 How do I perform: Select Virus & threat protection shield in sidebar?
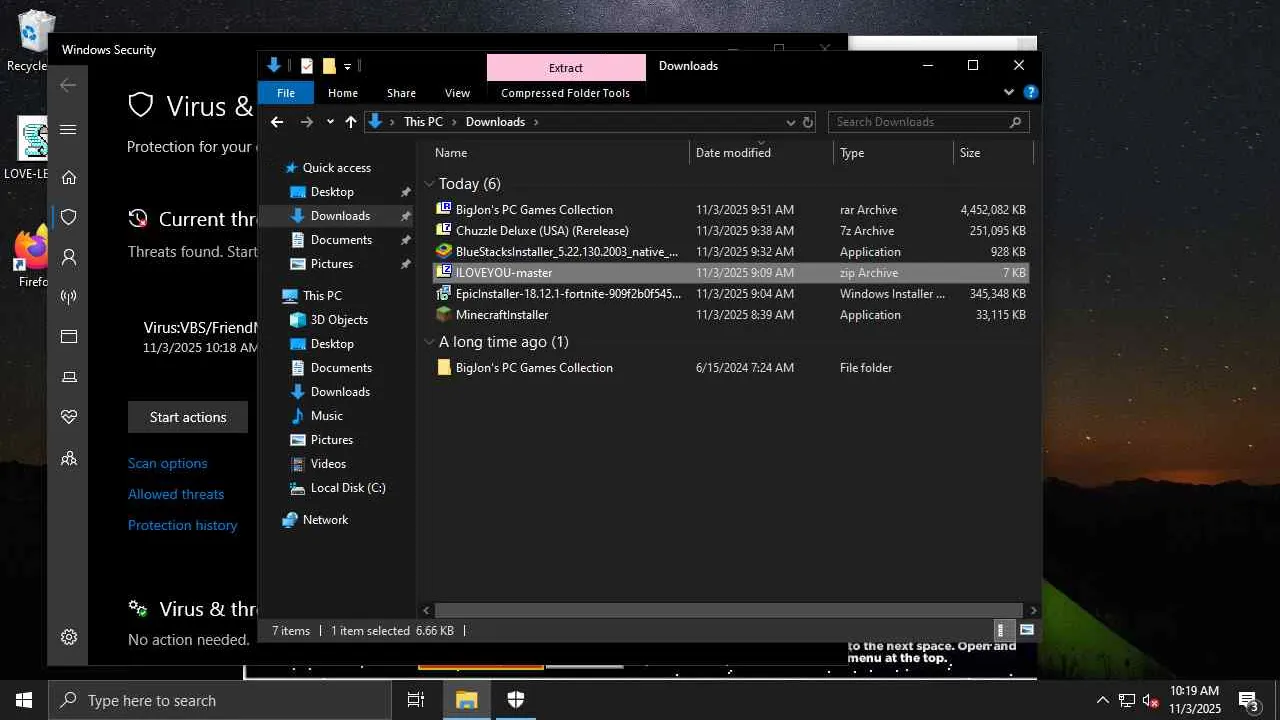point(69,217)
